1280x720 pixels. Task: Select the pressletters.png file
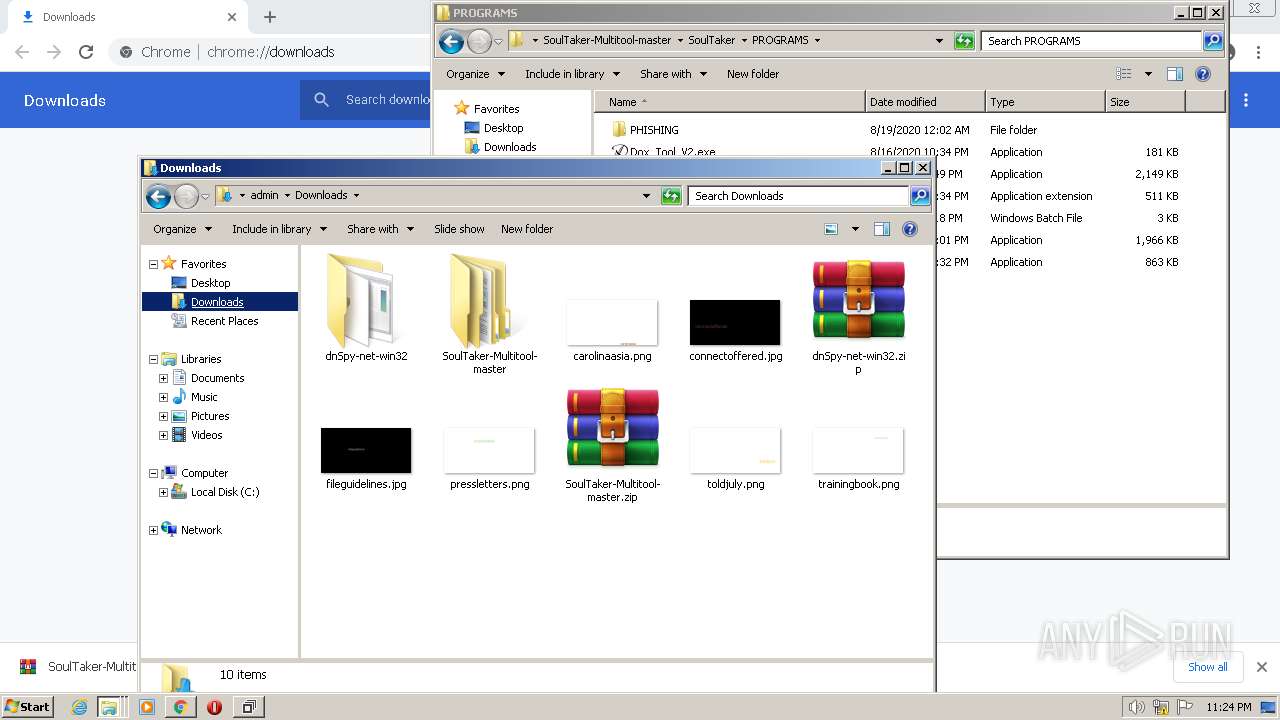[x=489, y=458]
